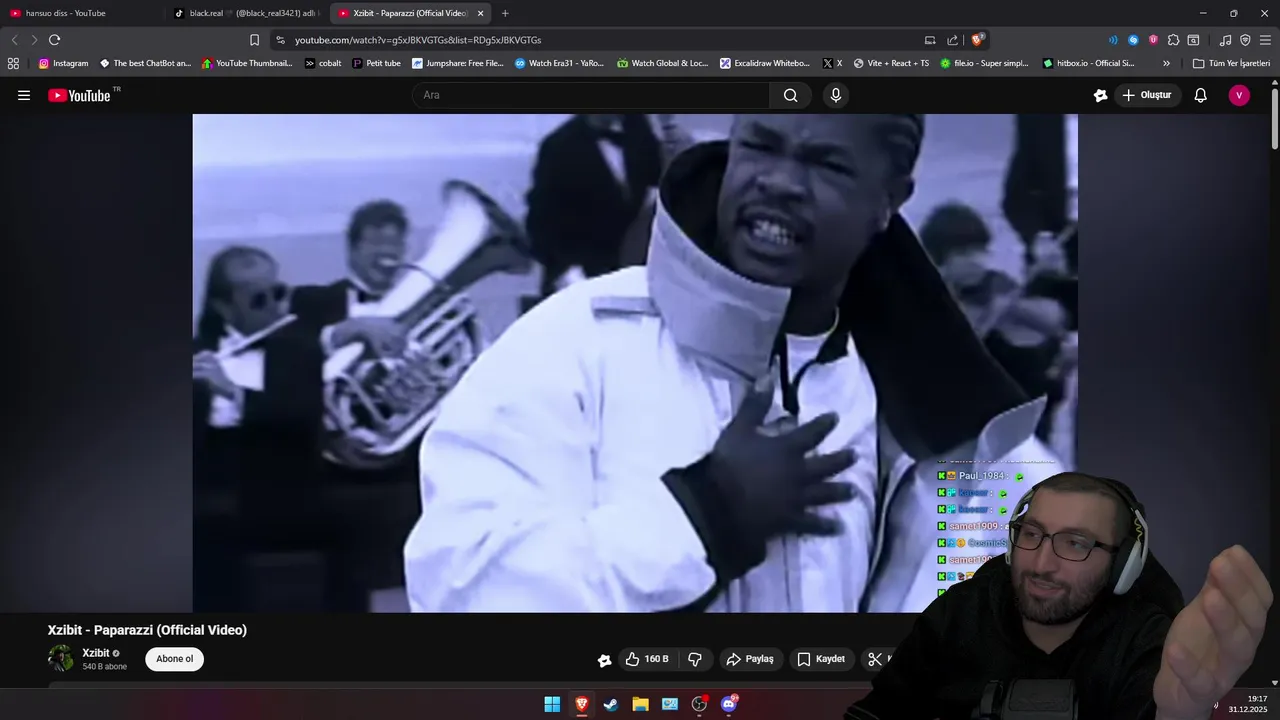1280x720 pixels.
Task: Open the Xzibit channel avatar
Action: point(61,658)
